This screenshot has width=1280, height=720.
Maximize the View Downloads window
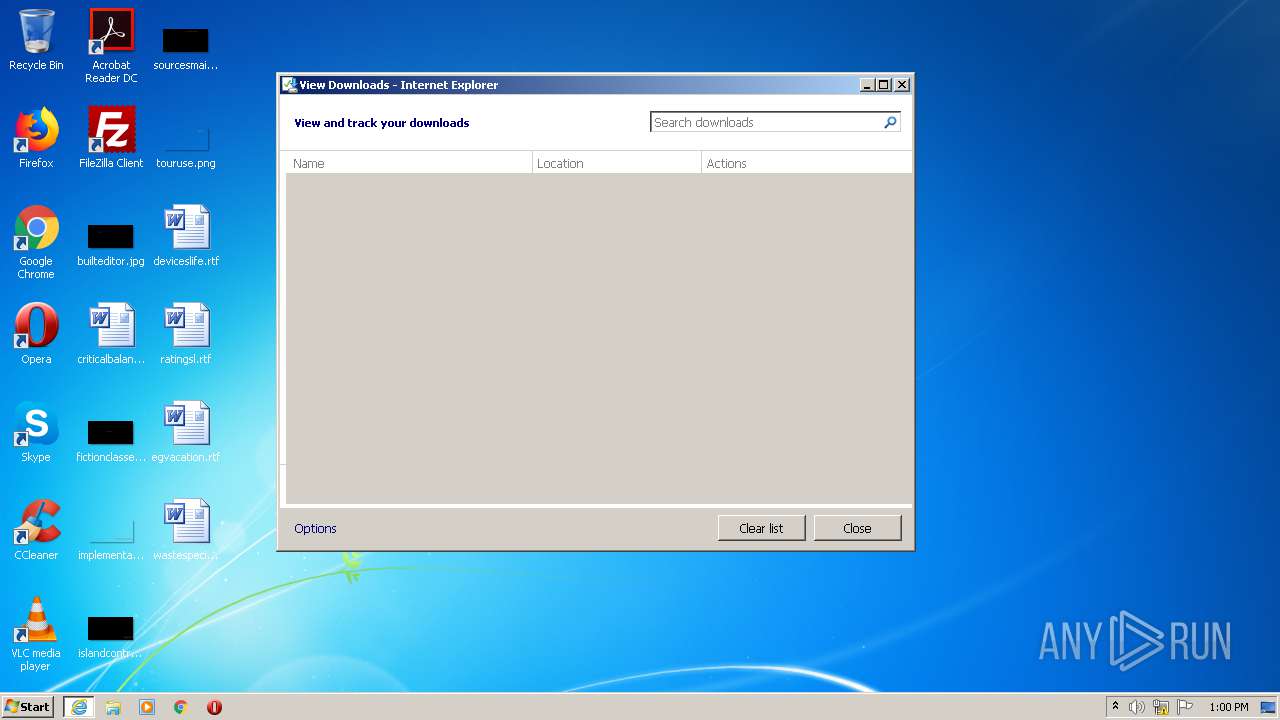884,85
